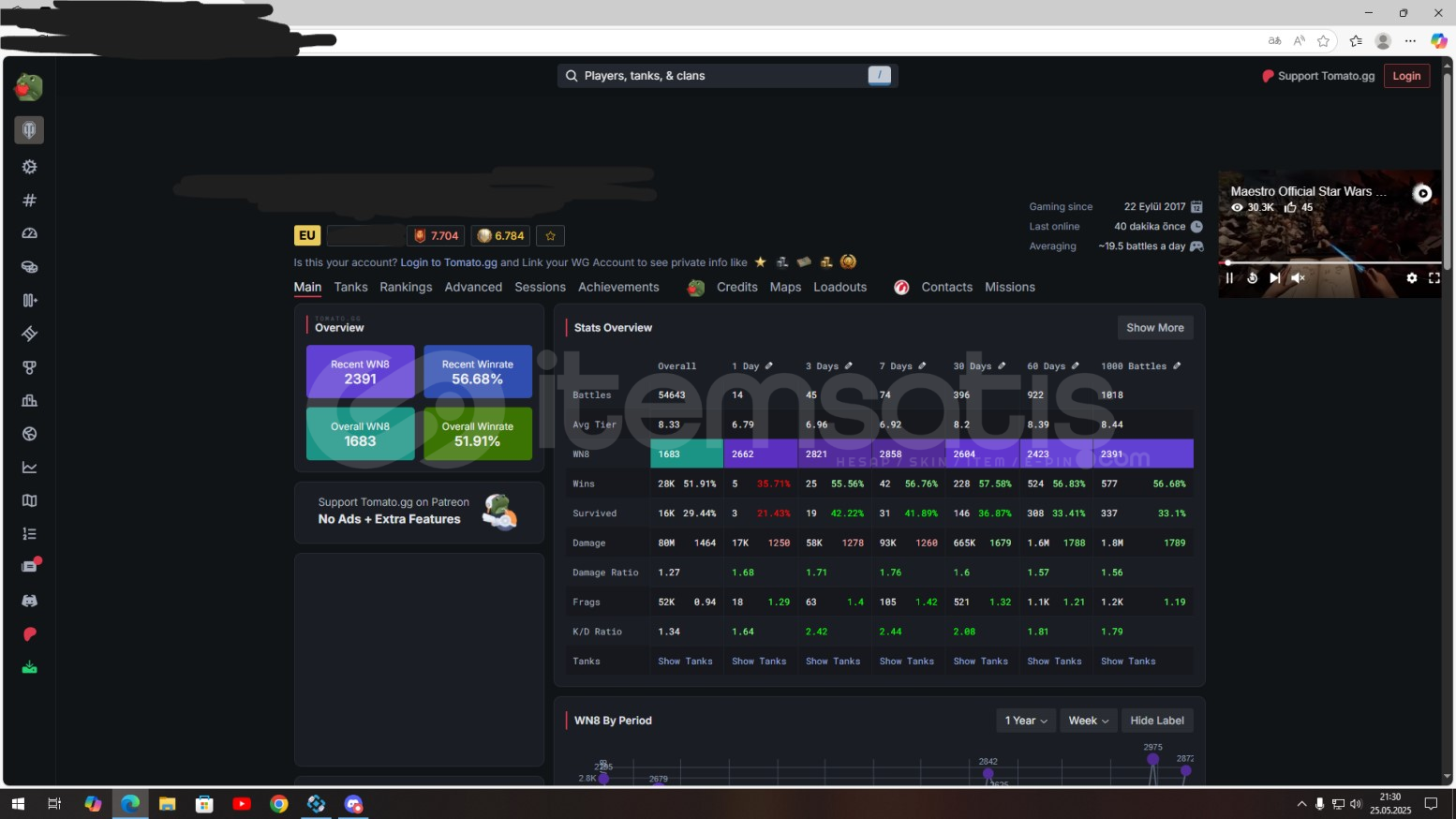Edit the 7 Days period with pencil

point(922,365)
